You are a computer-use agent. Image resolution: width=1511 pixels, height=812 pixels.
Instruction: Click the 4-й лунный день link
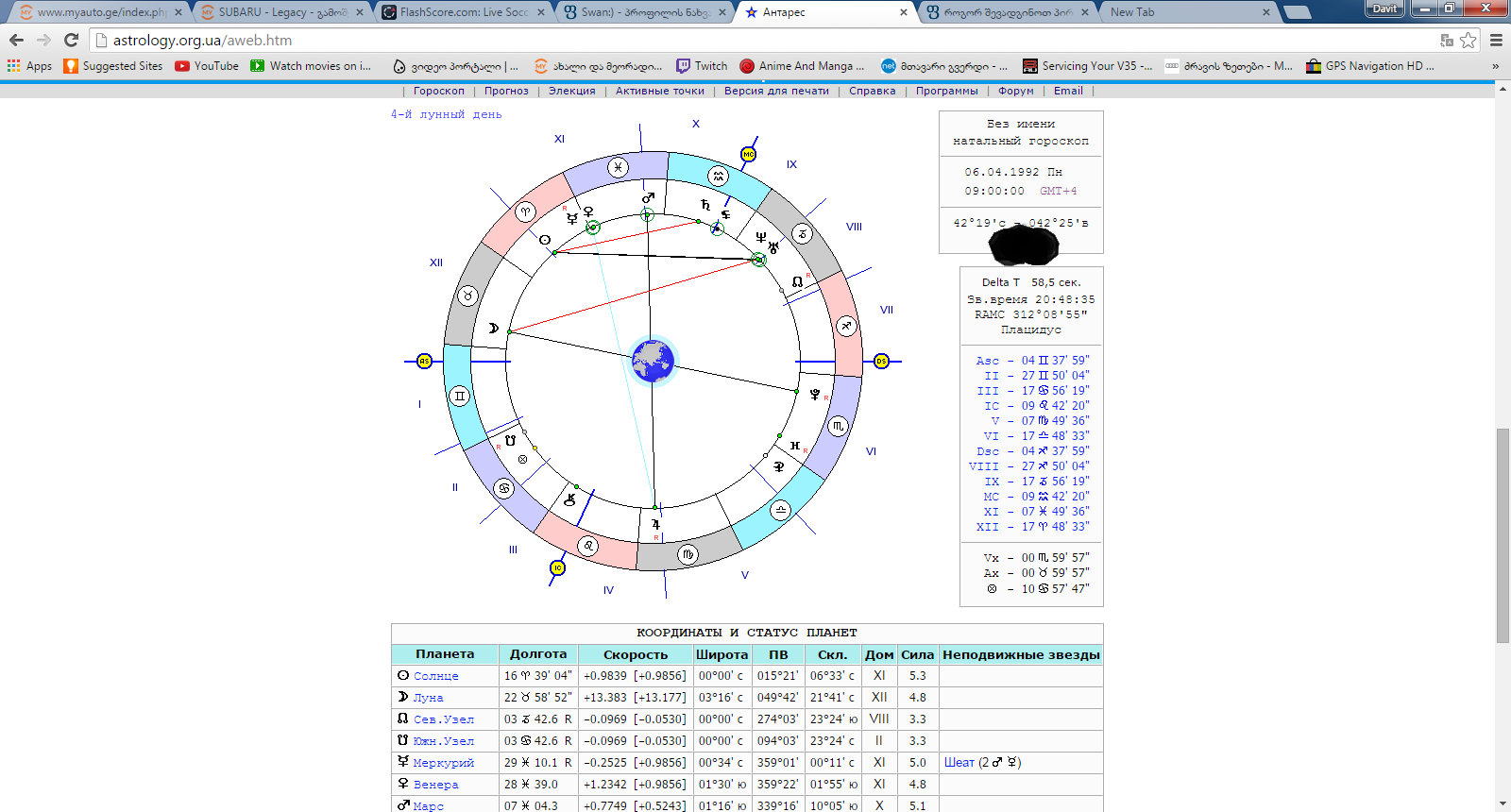pos(447,114)
